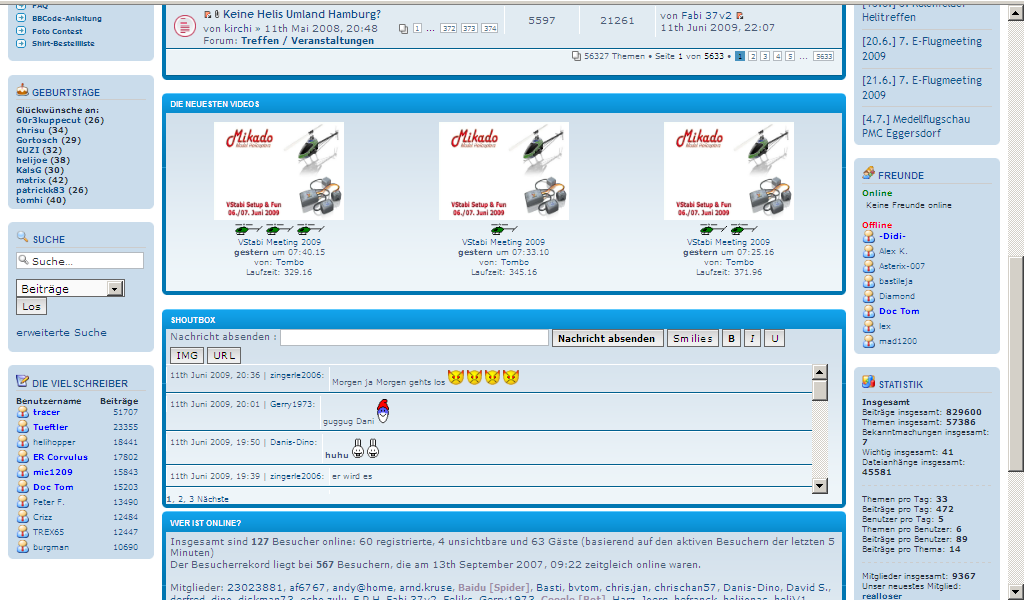1024x600 pixels.
Task: Click the user avatar icon next to Tueftler
Action: 23,427
